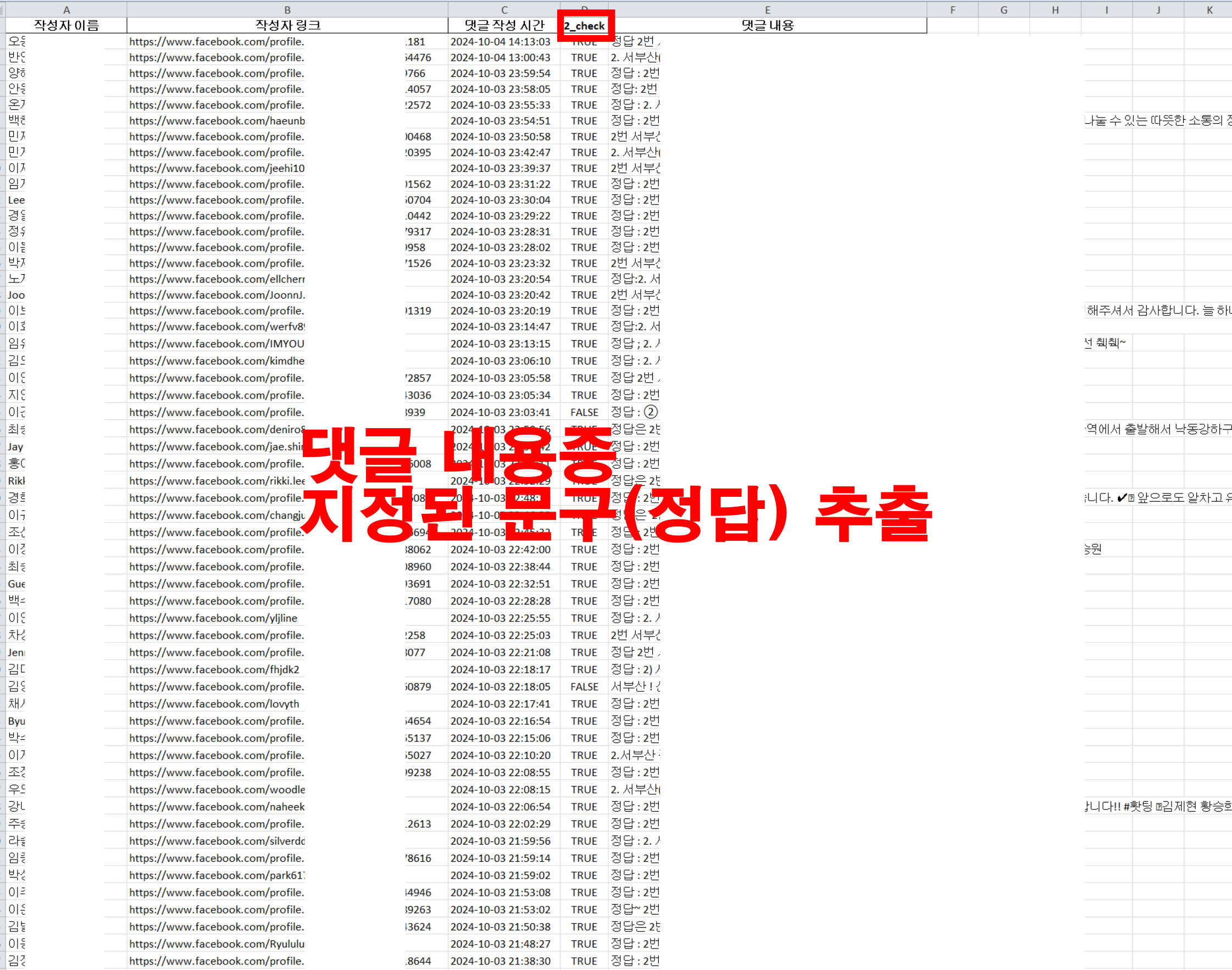The width and height of the screenshot is (1232, 970).
Task: Click the facebook.com/lovyth link
Action: click(x=214, y=704)
